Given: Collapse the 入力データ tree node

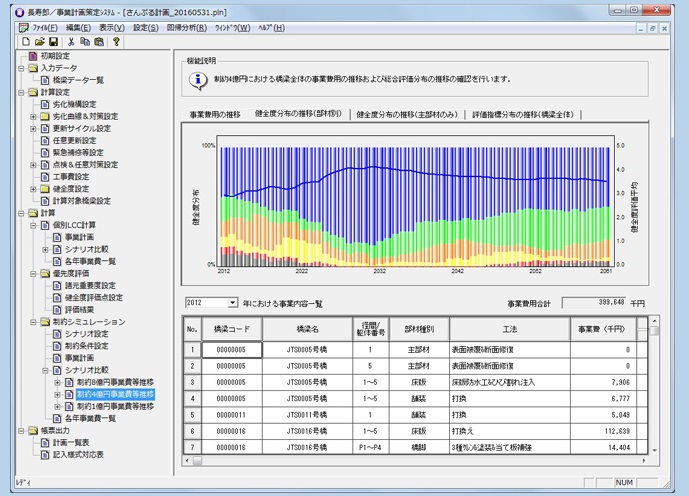Looking at the screenshot, I should (21, 68).
